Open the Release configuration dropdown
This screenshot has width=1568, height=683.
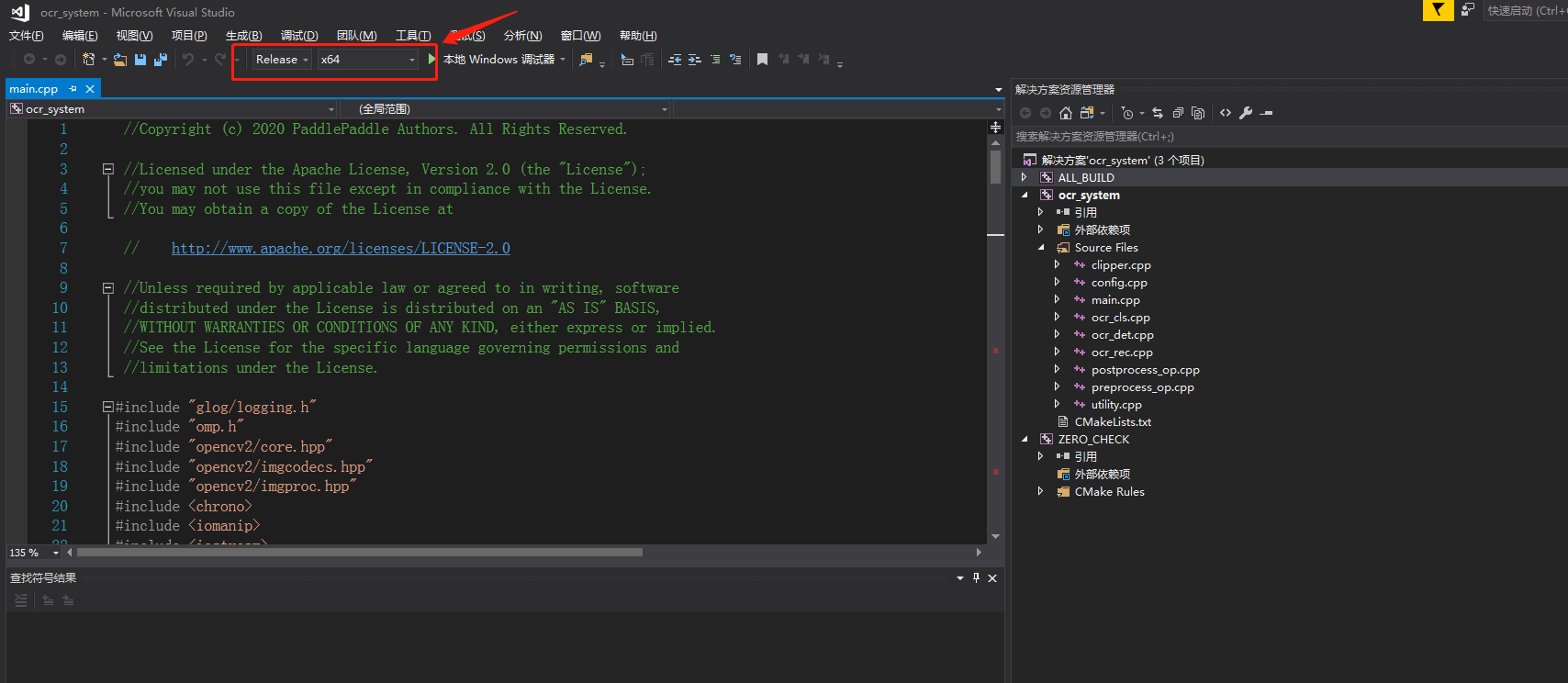[282, 60]
